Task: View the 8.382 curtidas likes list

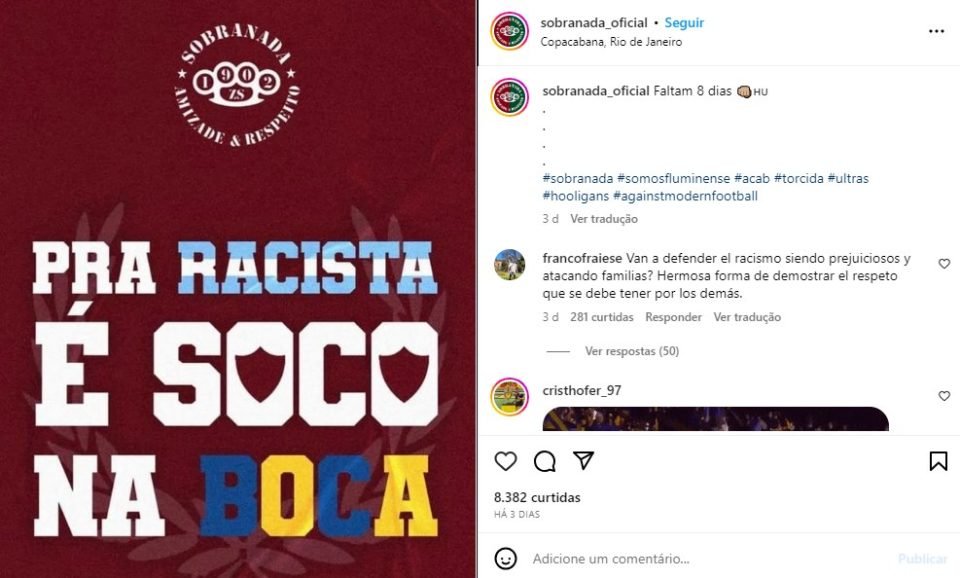Action: click(x=537, y=497)
